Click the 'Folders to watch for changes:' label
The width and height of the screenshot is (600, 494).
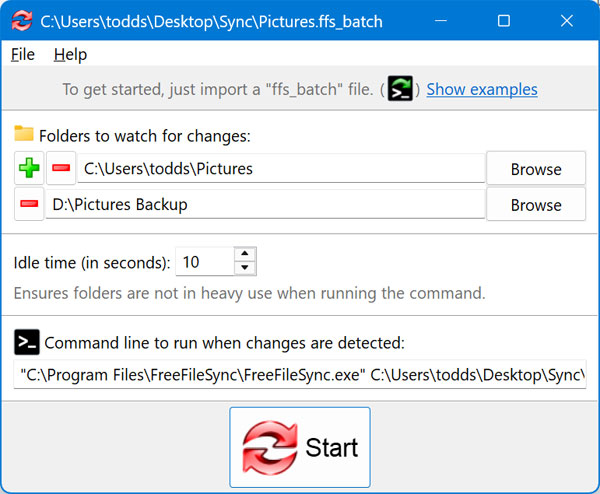(145, 136)
